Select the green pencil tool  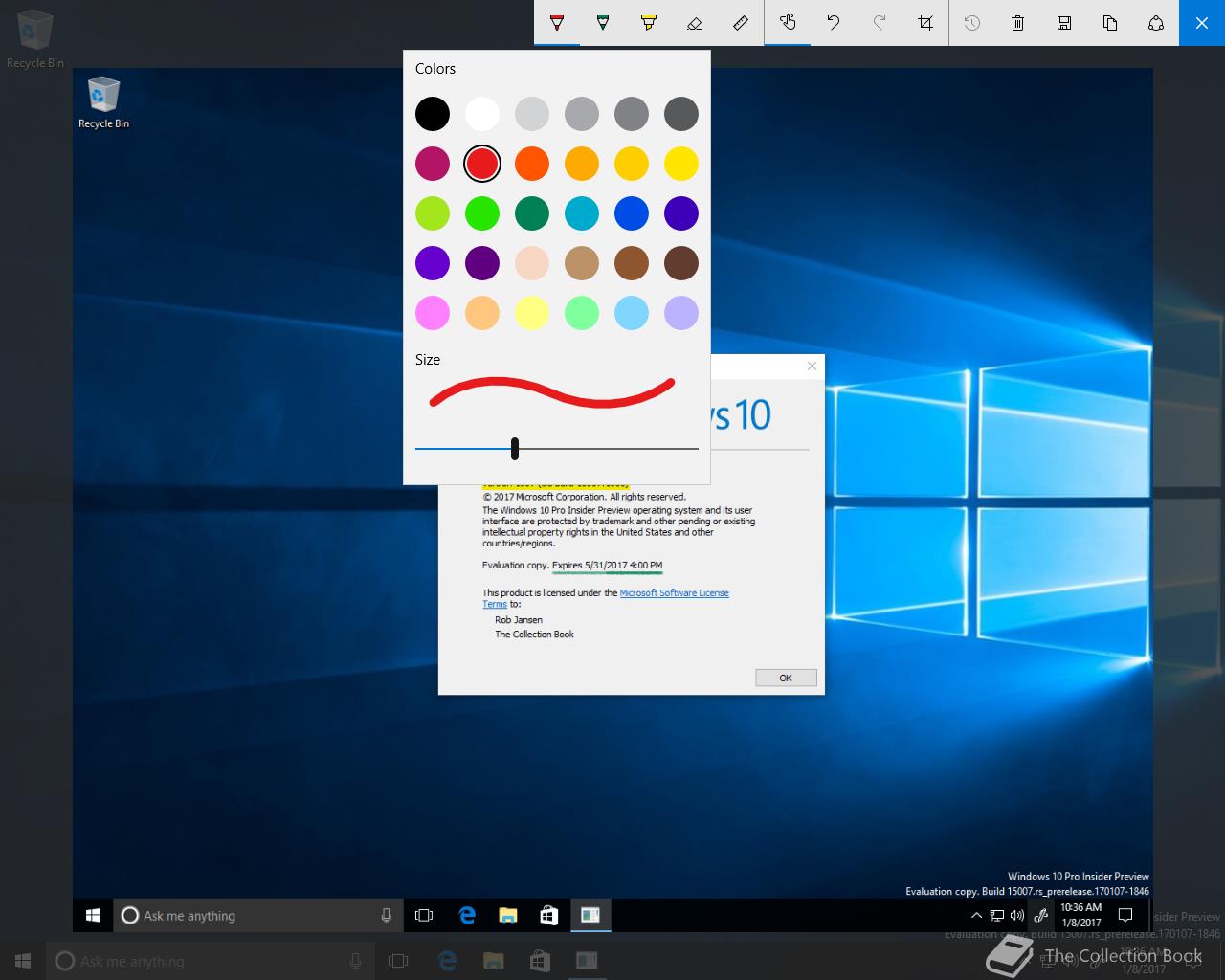point(603,23)
